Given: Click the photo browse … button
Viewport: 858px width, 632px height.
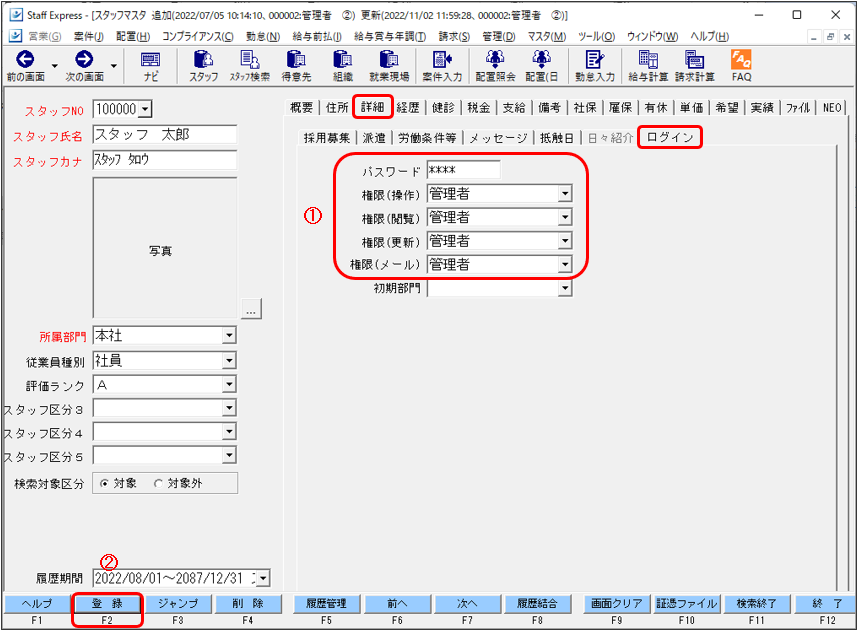Looking at the screenshot, I should point(251,309).
